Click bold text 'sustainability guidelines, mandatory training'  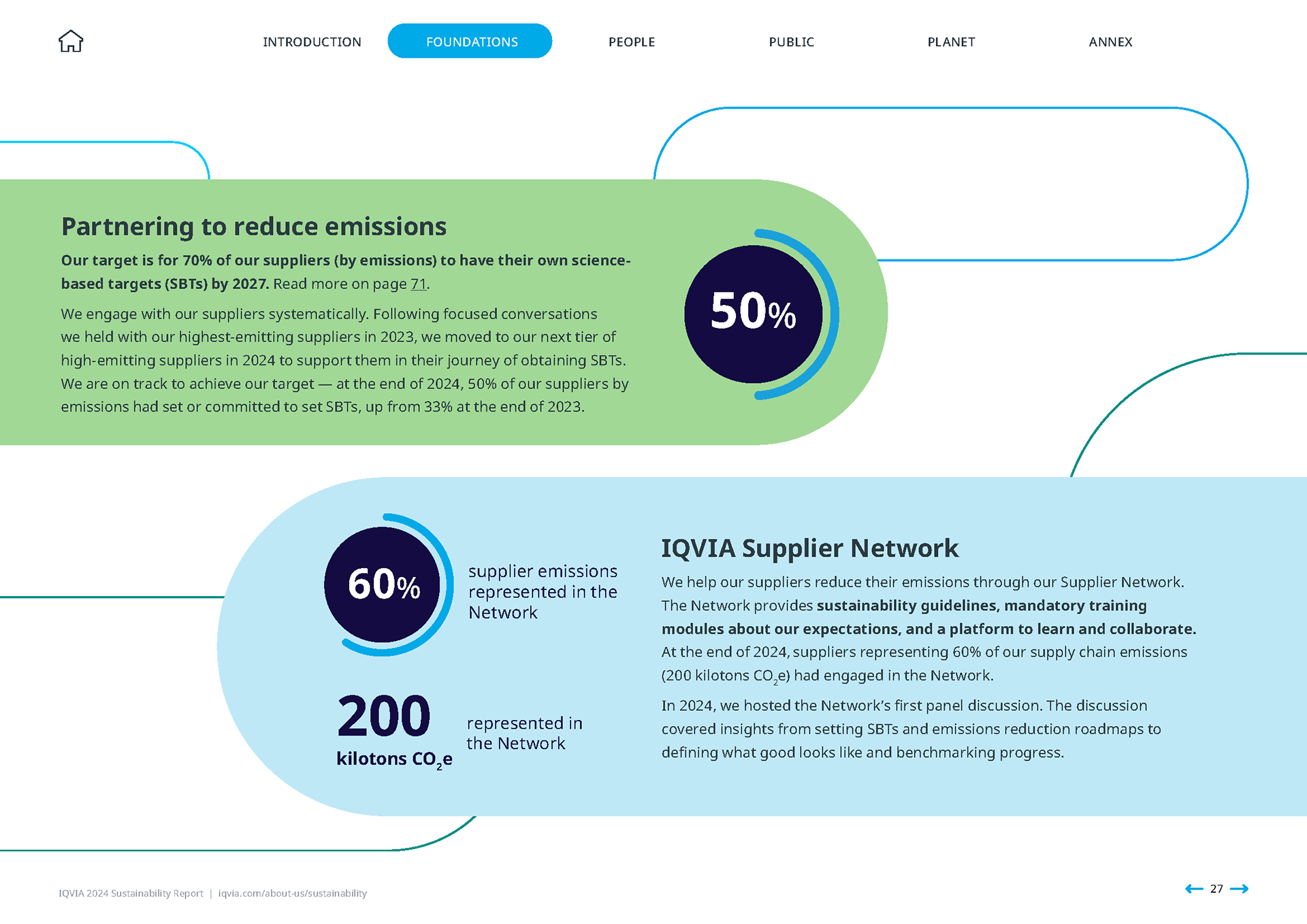(x=982, y=606)
